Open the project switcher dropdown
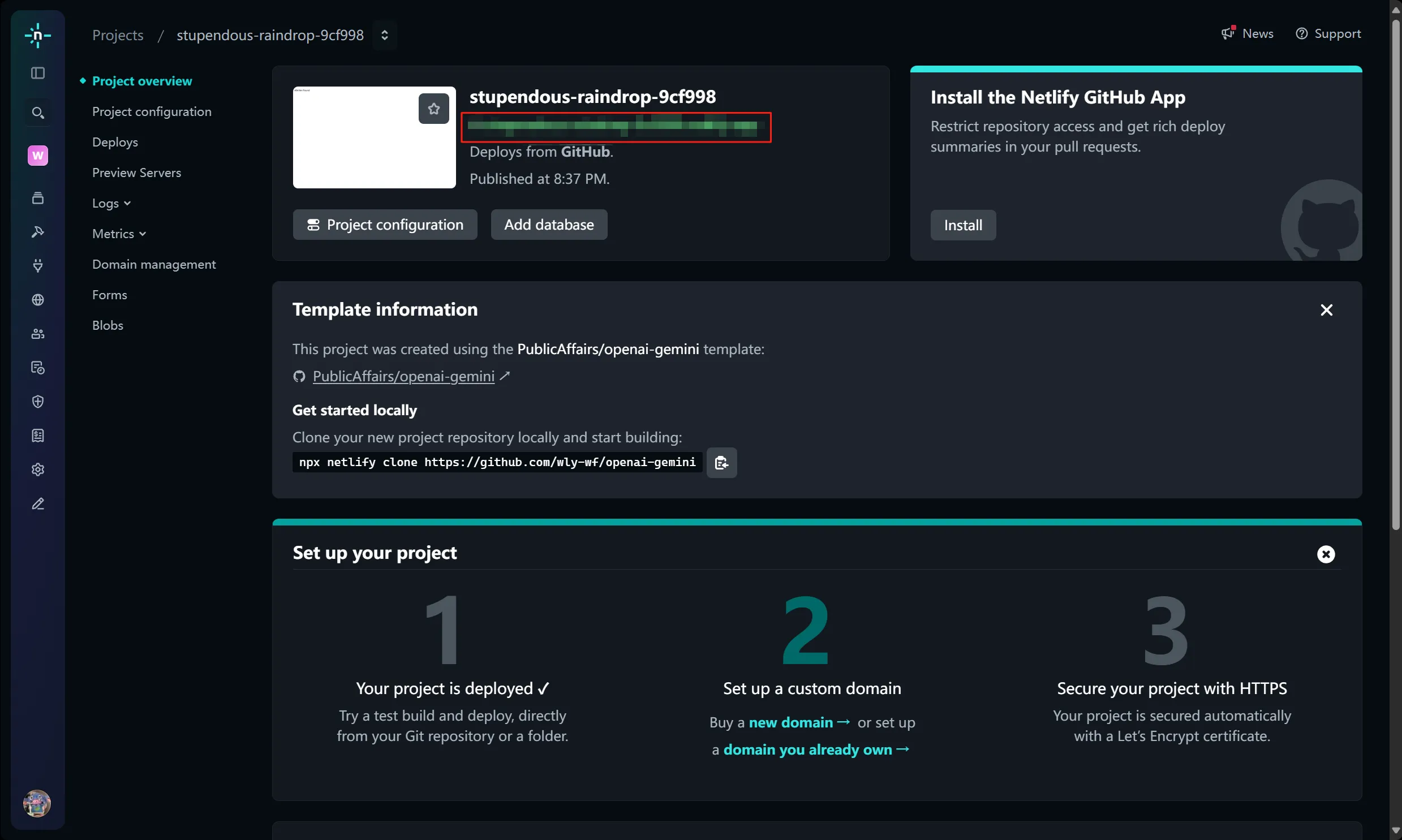The width and height of the screenshot is (1402, 840). [384, 35]
